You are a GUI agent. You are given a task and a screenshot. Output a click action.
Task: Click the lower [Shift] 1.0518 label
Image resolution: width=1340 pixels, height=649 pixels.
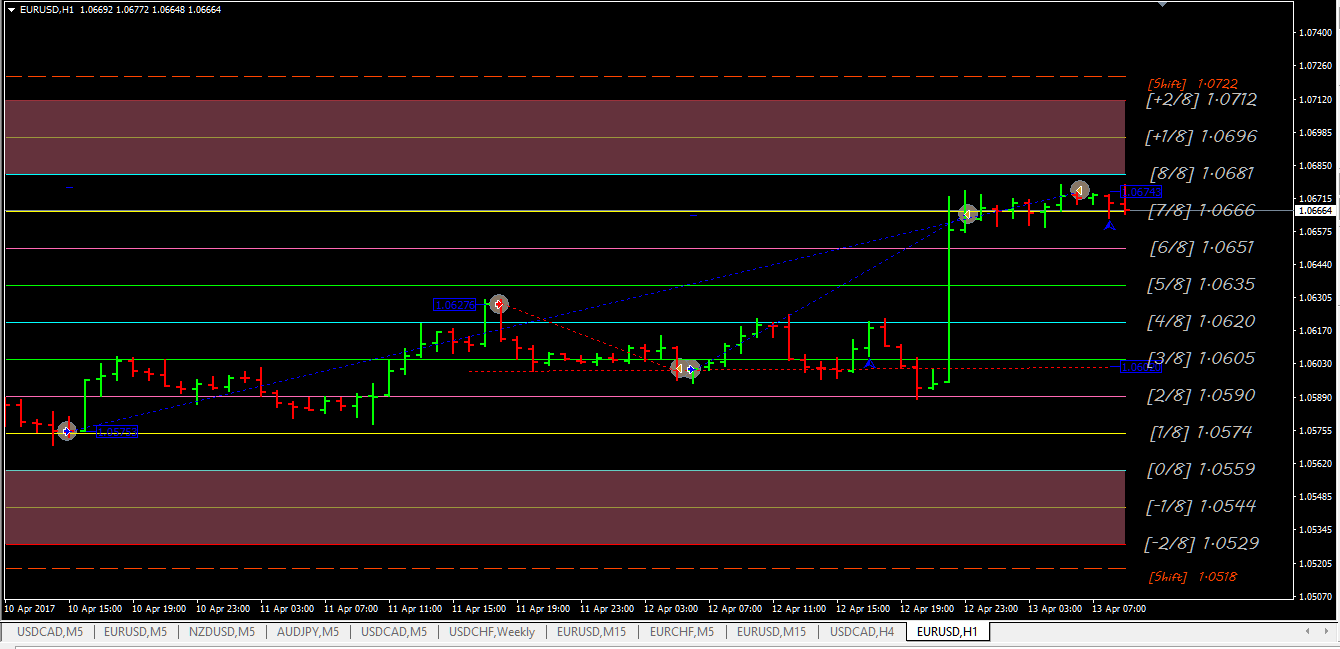coord(1193,576)
